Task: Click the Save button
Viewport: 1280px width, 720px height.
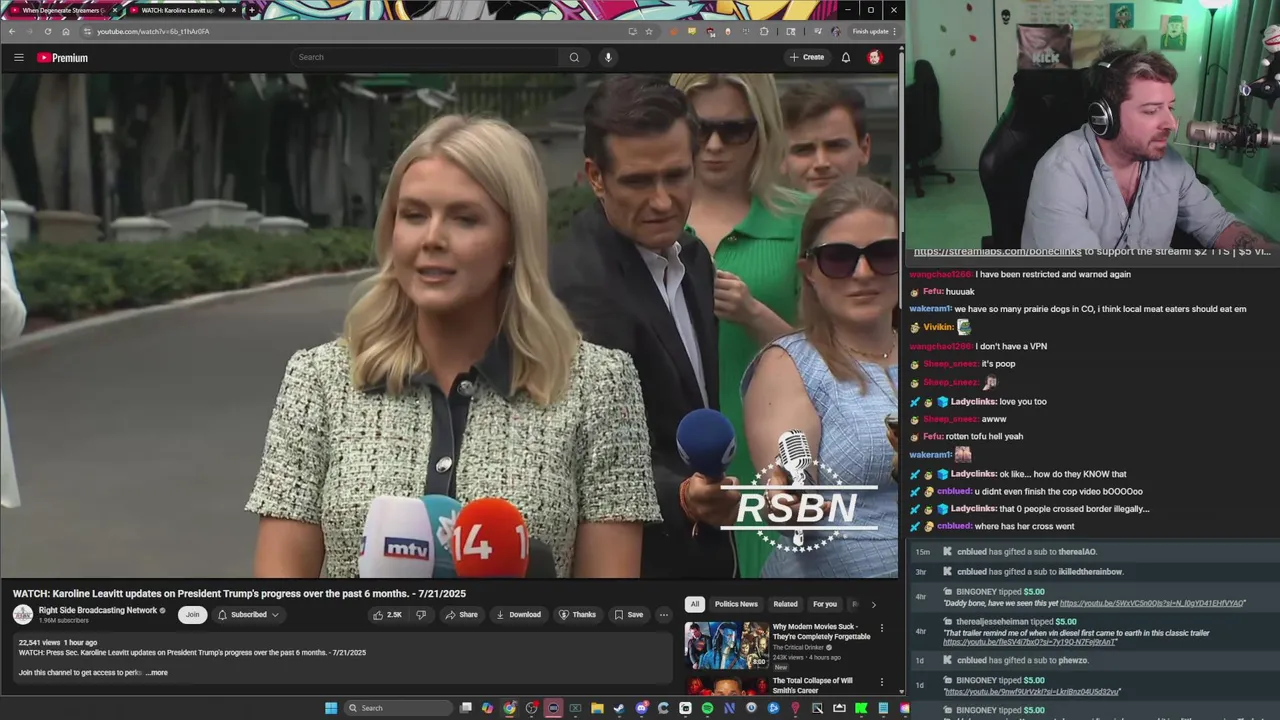Action: [629, 615]
